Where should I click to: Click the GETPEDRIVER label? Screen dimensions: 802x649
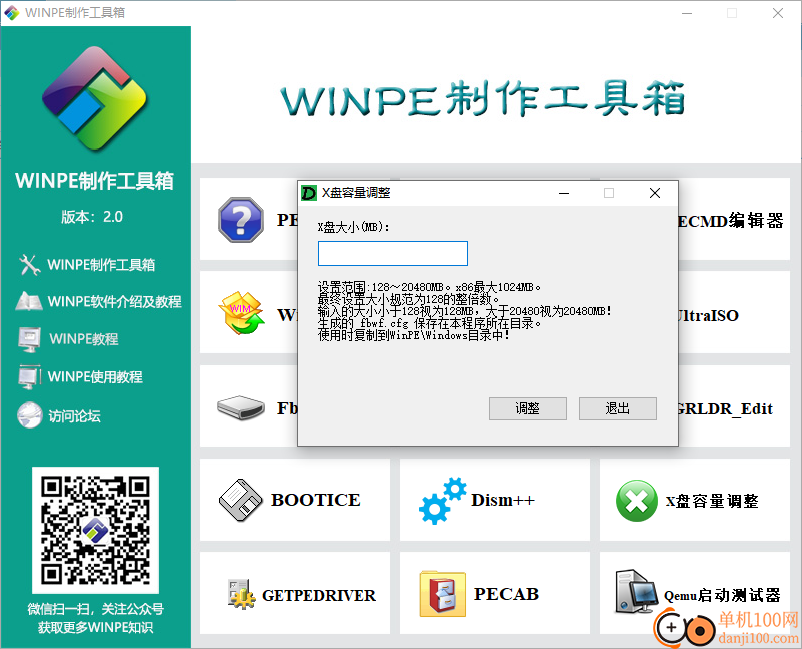click(319, 595)
